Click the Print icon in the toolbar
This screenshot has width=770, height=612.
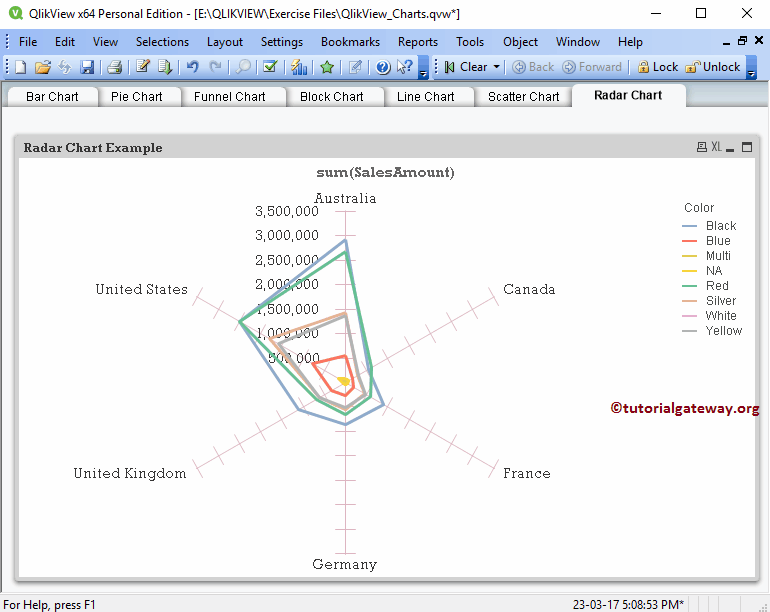(x=114, y=67)
